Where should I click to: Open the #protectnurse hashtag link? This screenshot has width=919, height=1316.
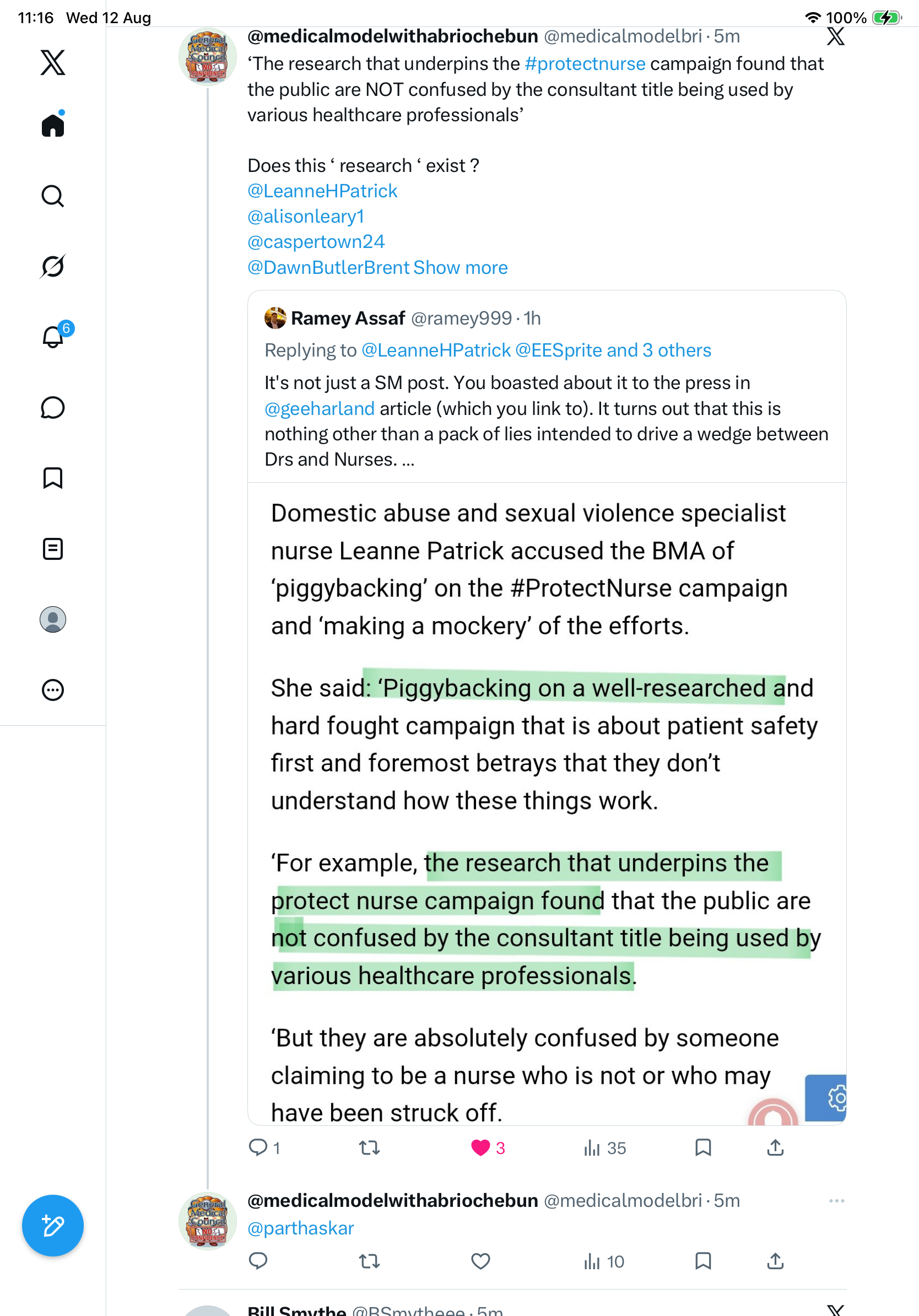585,63
